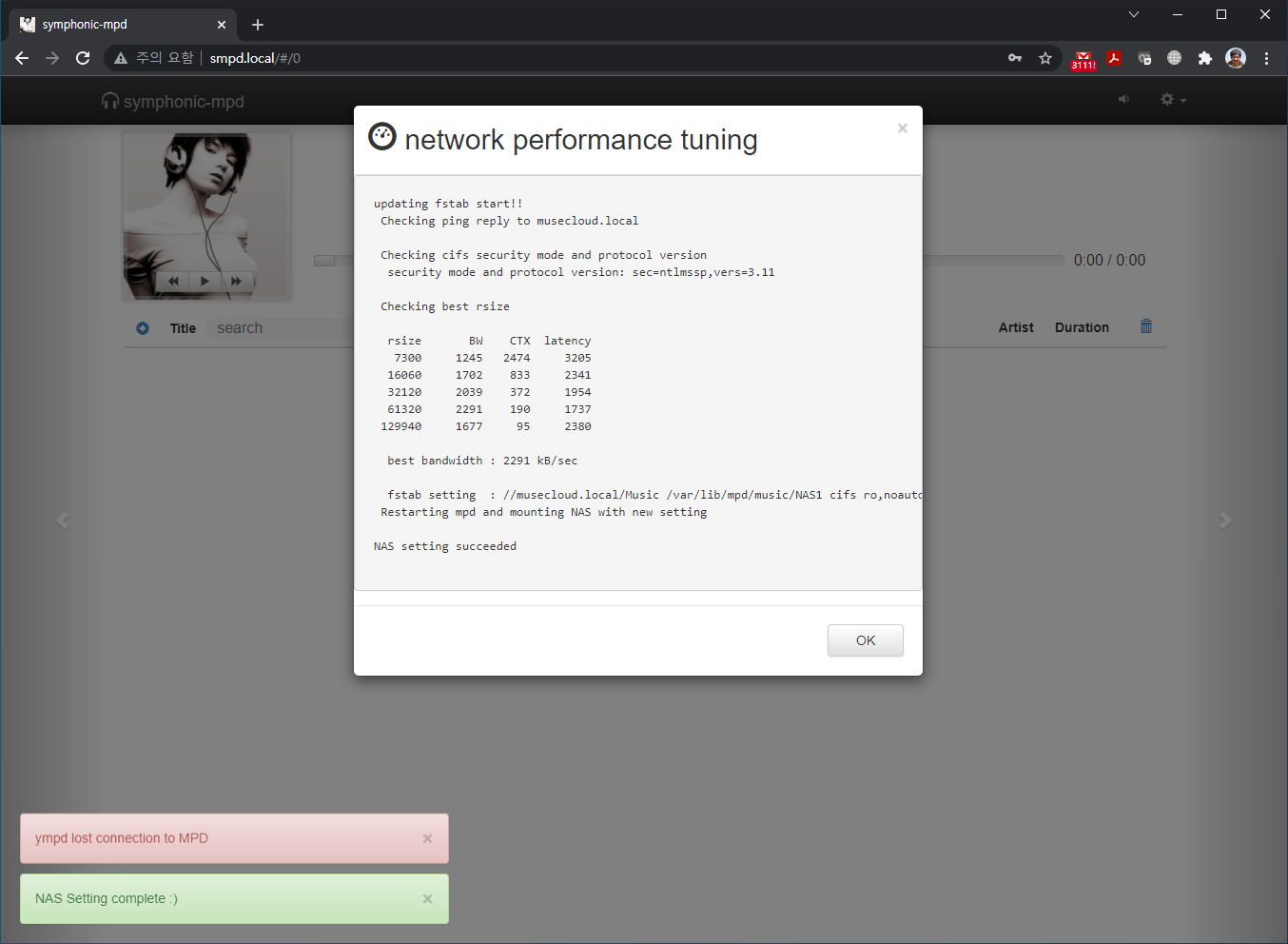Open the Extensions puzzle icon
1288x944 pixels.
[x=1205, y=58]
